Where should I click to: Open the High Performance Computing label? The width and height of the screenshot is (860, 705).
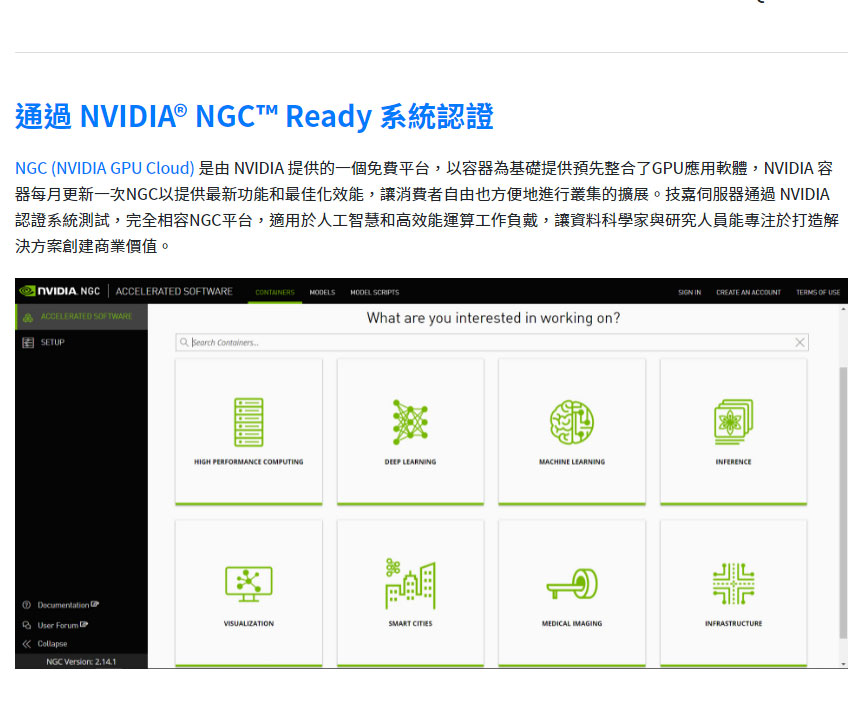[248, 462]
